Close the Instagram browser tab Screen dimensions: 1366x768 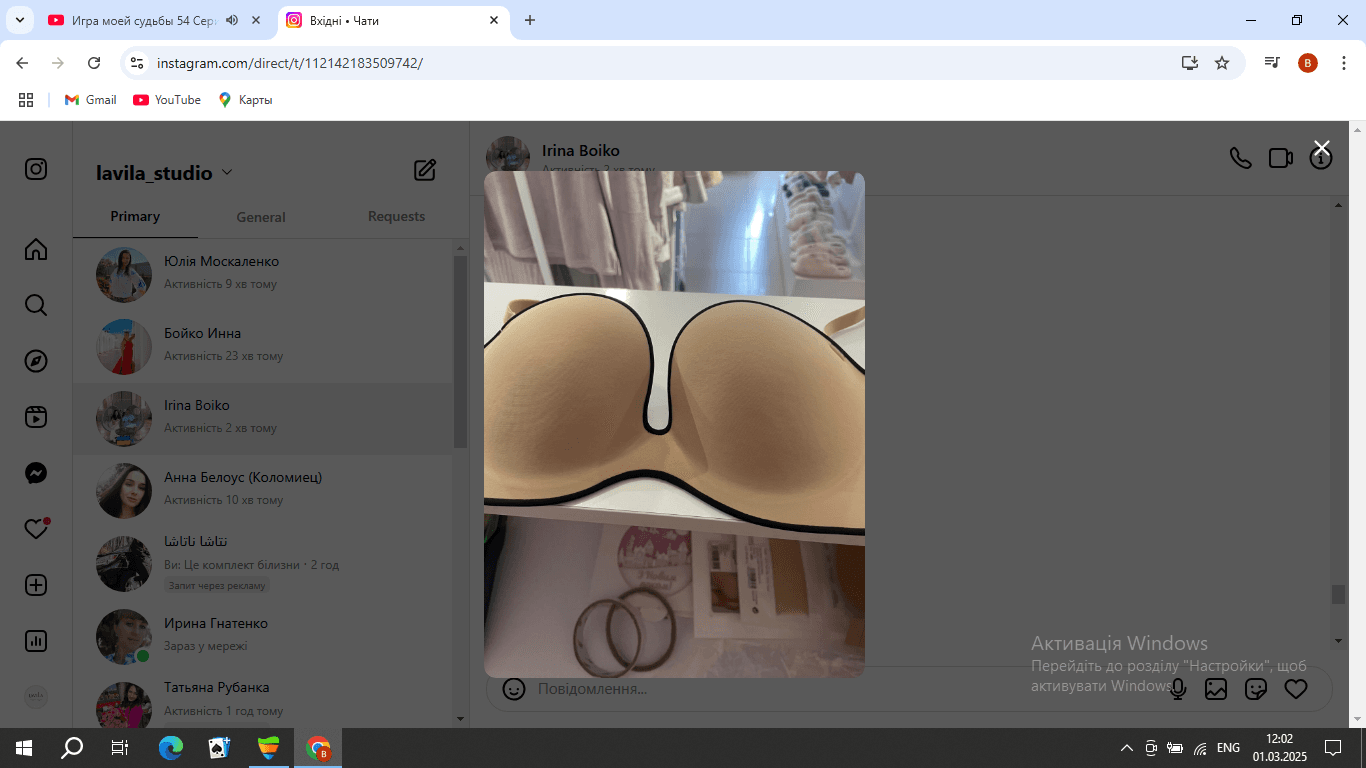pos(494,20)
